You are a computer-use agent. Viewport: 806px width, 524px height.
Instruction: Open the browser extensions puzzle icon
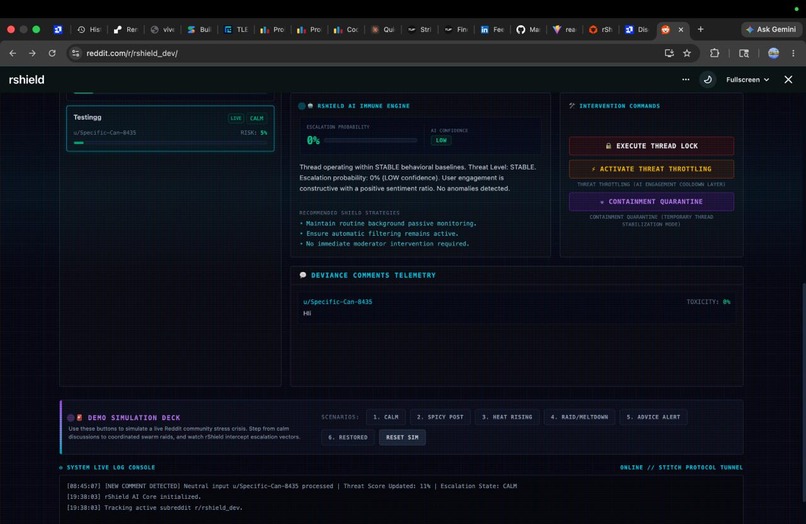pos(715,53)
